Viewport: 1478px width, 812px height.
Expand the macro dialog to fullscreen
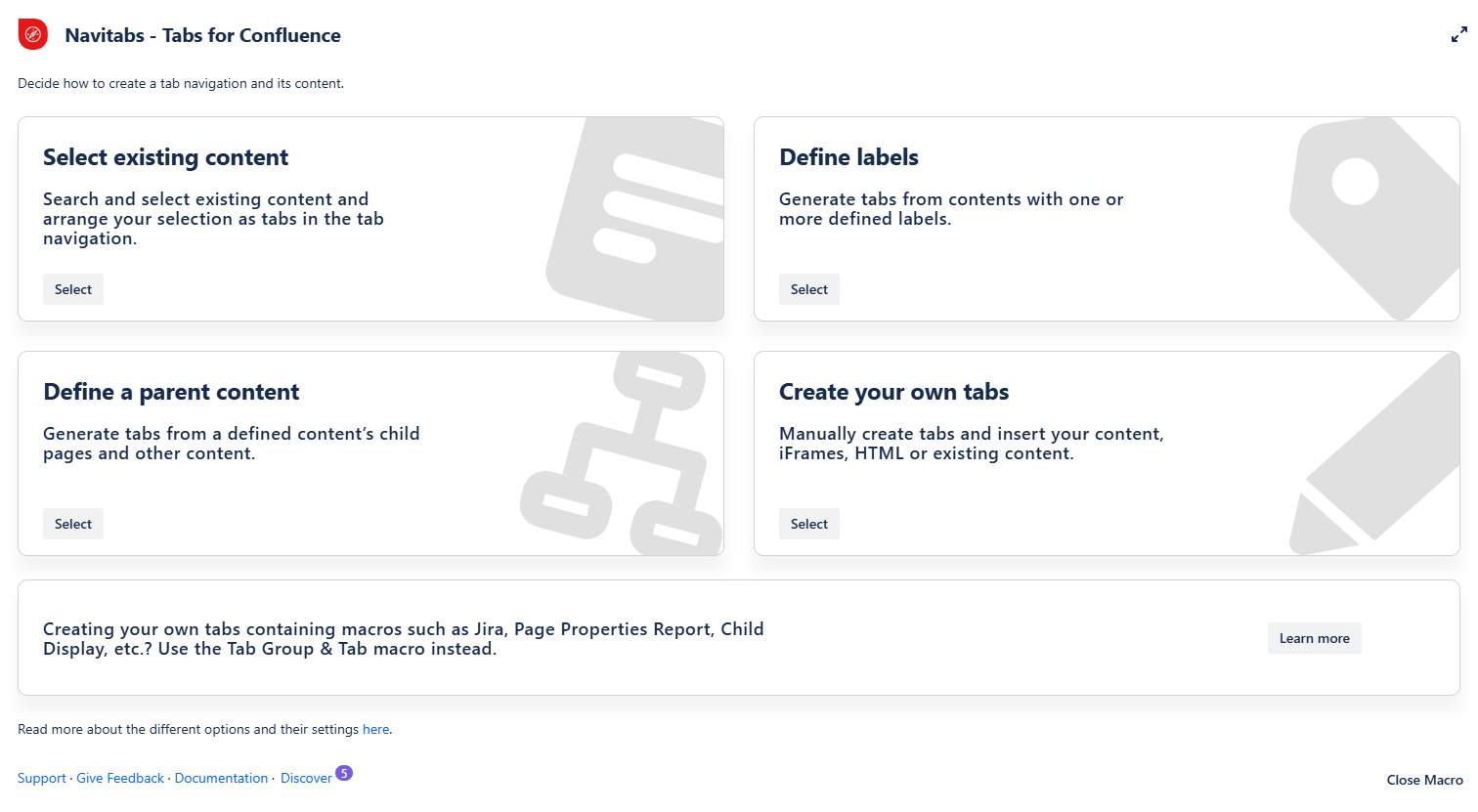pyautogui.click(x=1458, y=35)
